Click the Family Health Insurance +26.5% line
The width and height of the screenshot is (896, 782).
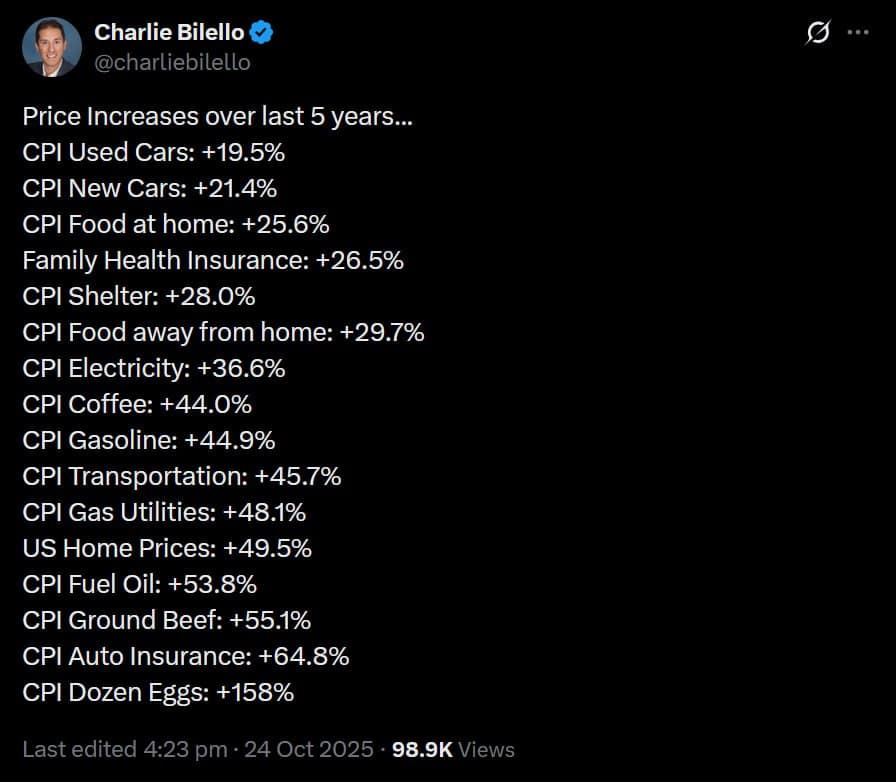tap(213, 260)
